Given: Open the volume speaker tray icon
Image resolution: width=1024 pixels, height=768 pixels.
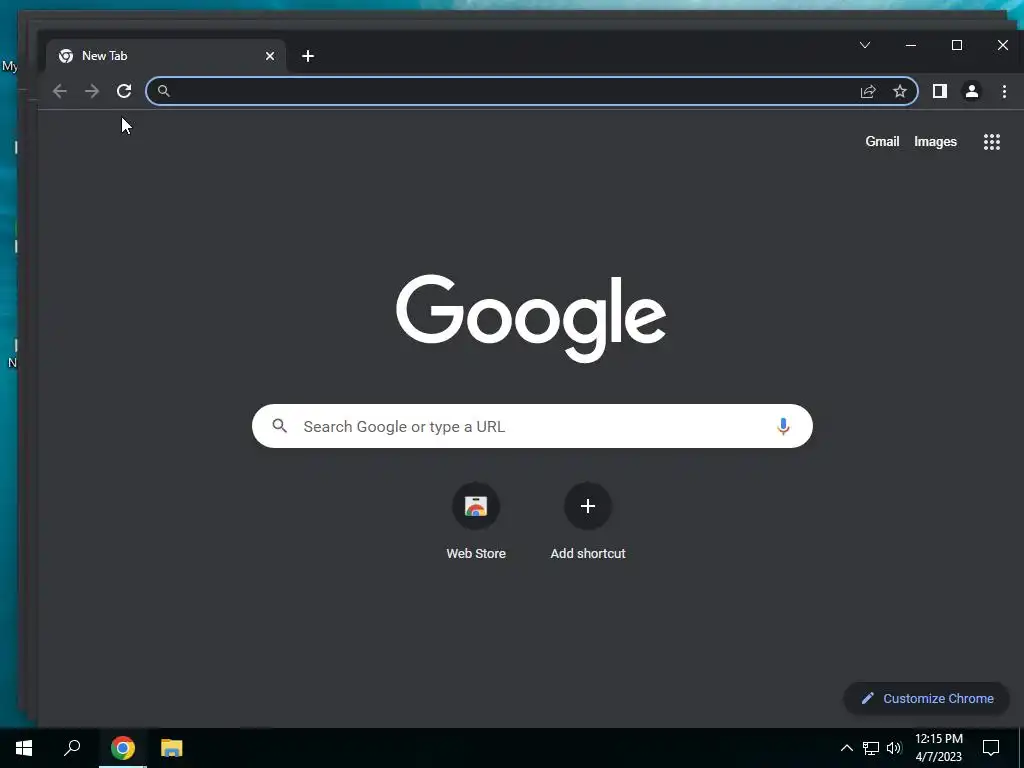Looking at the screenshot, I should [894, 748].
